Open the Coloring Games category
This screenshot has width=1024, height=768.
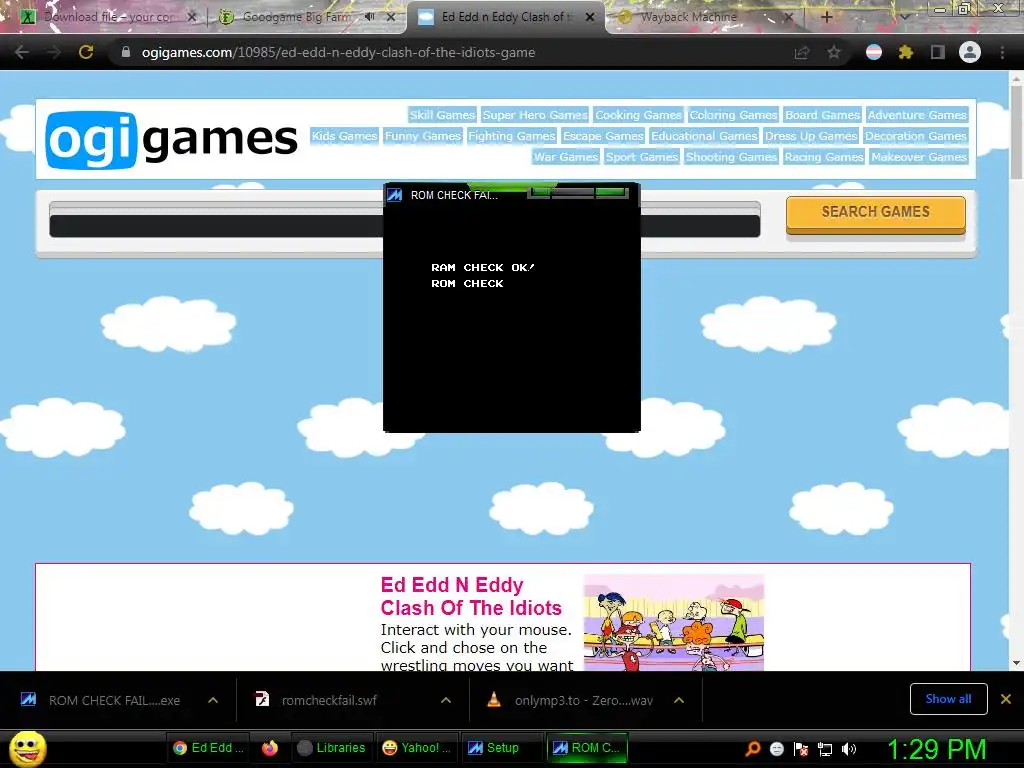point(733,115)
